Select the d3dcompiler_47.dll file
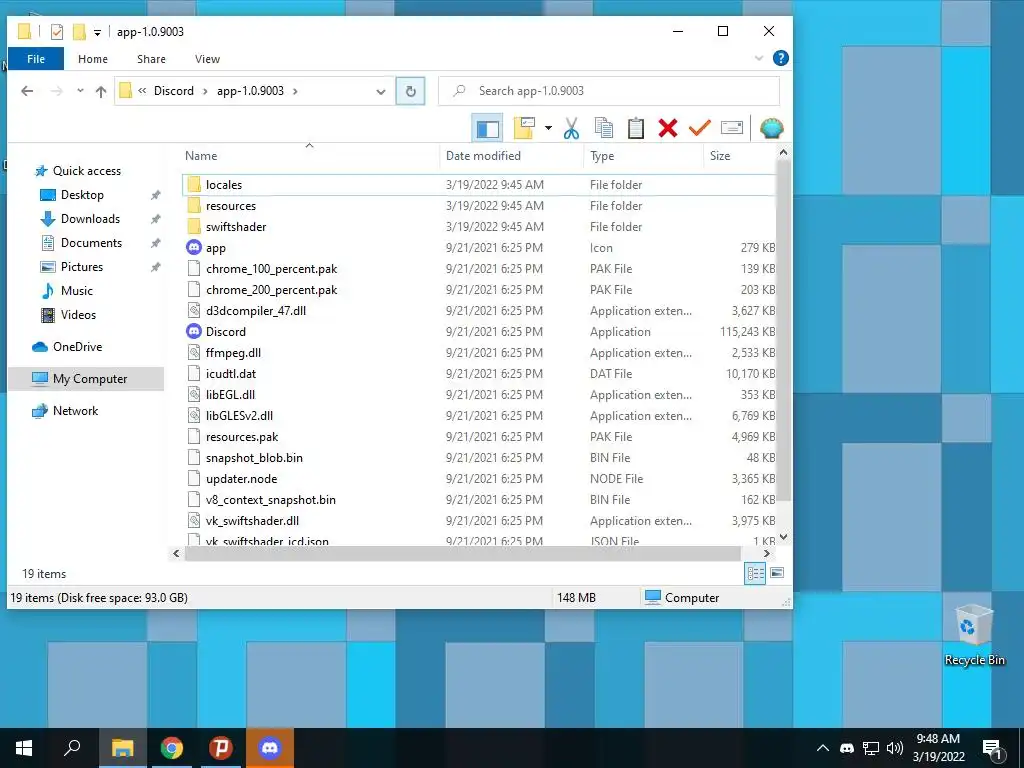The height and width of the screenshot is (768, 1024). click(x=479, y=311)
